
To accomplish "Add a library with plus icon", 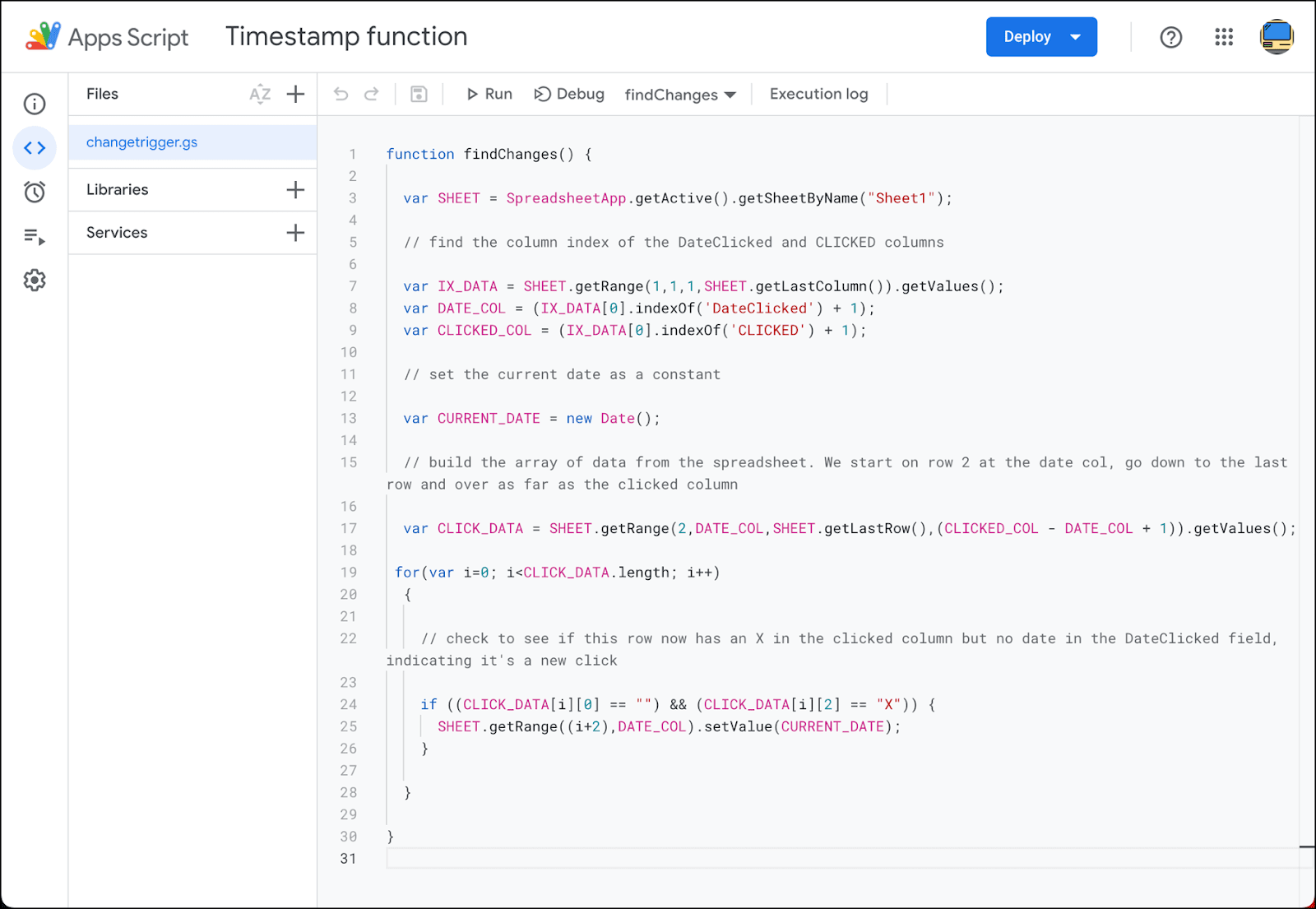I will click(x=295, y=190).
